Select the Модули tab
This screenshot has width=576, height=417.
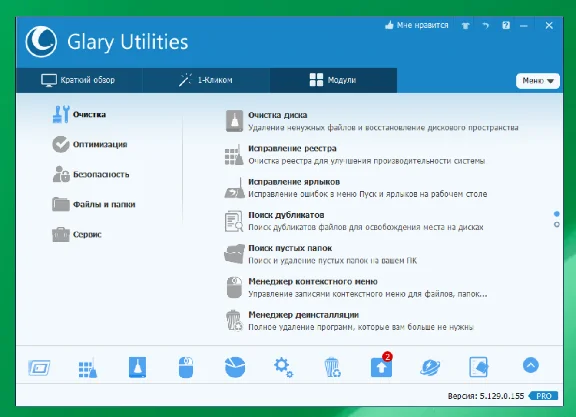tap(333, 80)
